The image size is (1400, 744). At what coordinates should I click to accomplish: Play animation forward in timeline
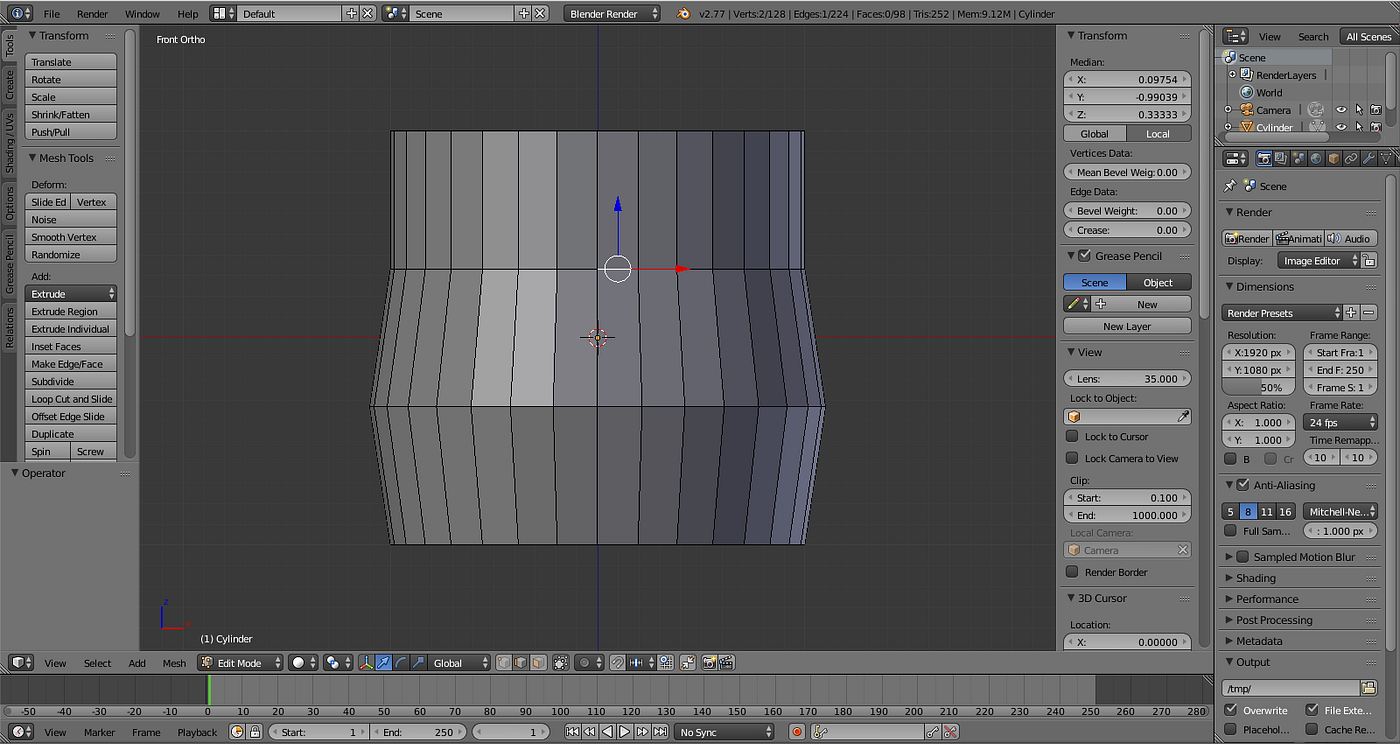coord(625,732)
